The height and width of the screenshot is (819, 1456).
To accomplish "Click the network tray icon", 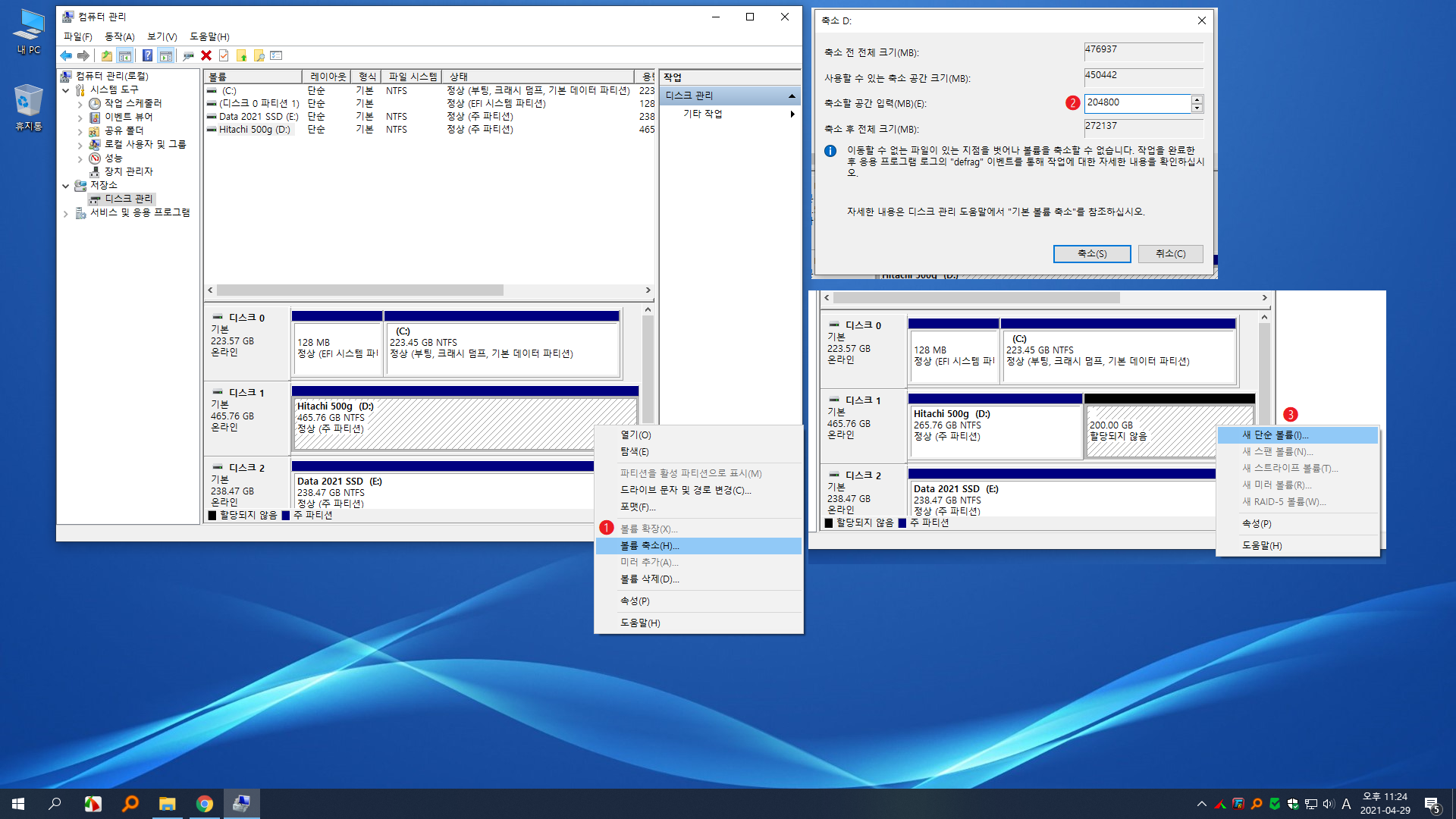I will click(1310, 804).
